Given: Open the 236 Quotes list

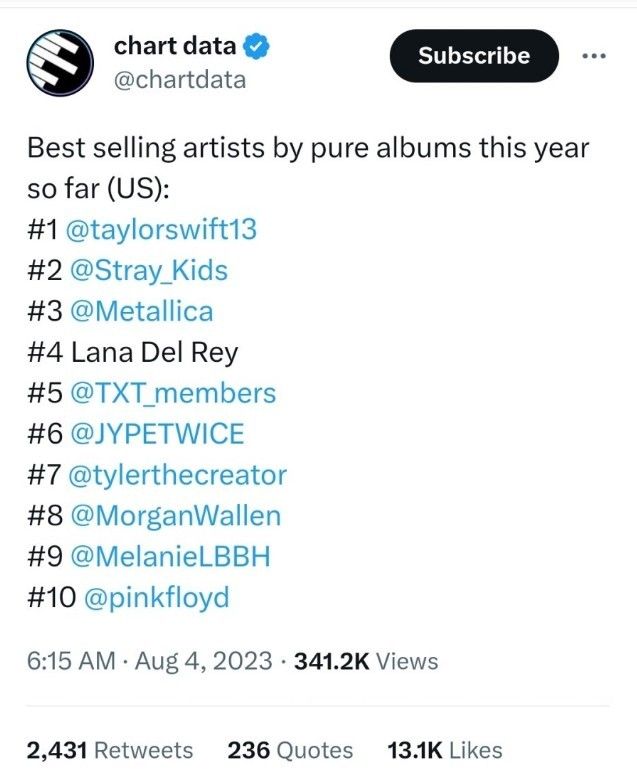Looking at the screenshot, I should pyautogui.click(x=290, y=750).
